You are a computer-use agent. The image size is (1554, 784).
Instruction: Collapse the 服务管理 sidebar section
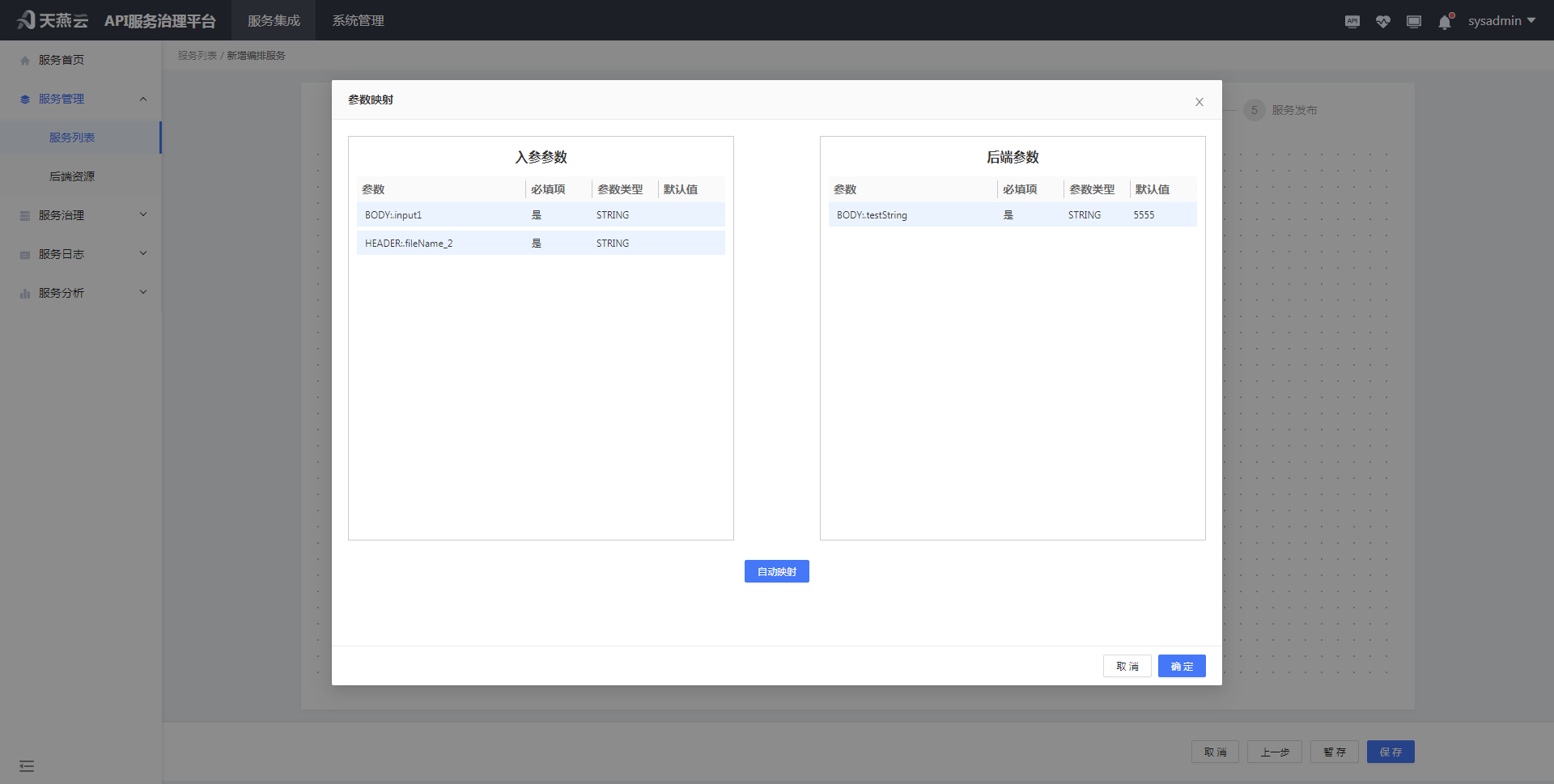click(x=143, y=98)
